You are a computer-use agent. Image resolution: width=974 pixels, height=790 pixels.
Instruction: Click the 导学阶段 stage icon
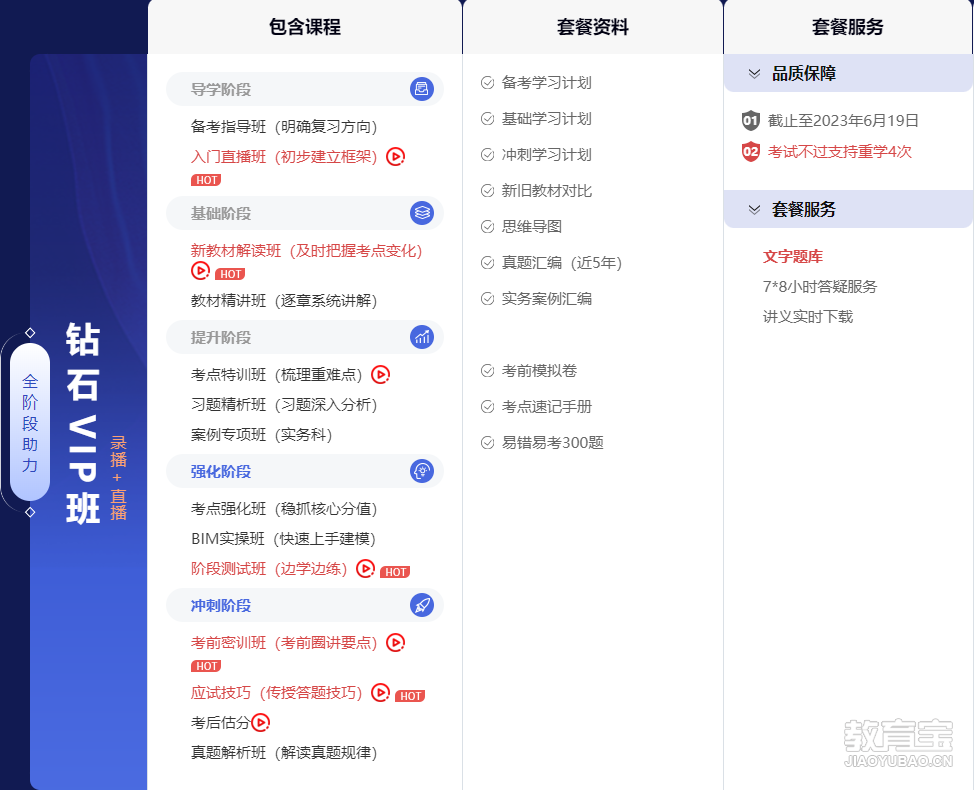click(x=422, y=90)
